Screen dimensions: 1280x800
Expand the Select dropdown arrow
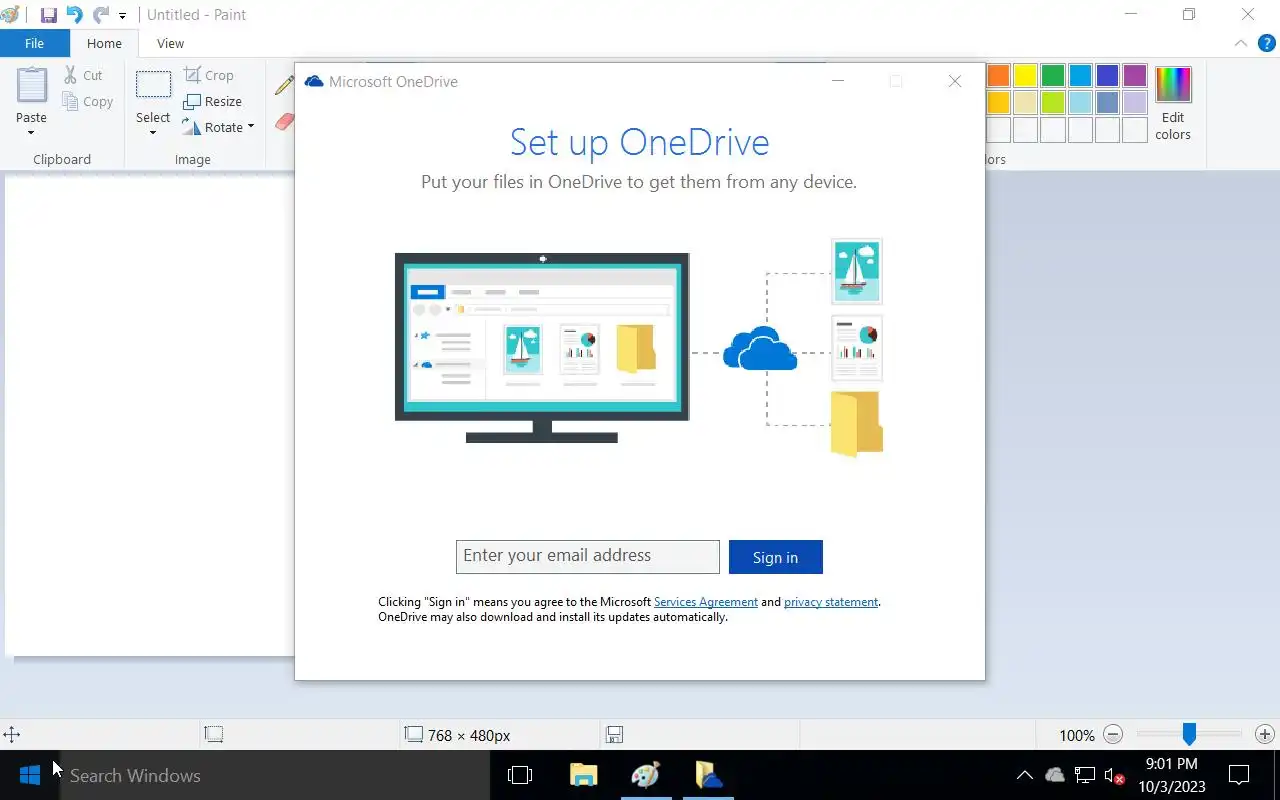[153, 133]
